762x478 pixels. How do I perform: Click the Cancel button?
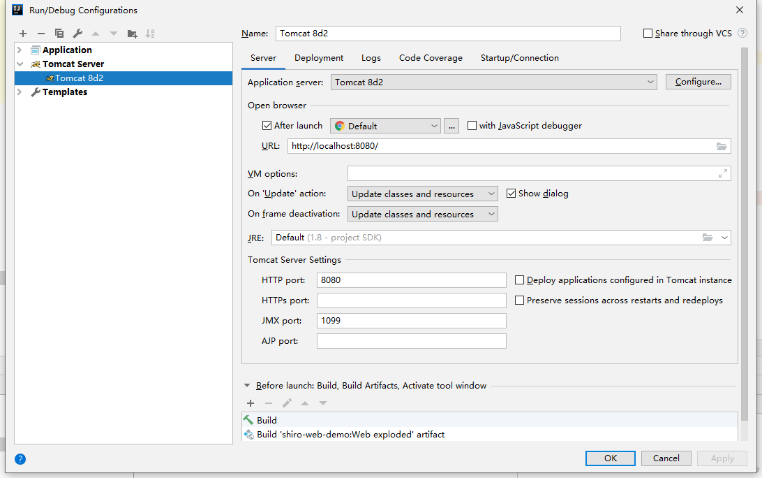[x=666, y=458]
